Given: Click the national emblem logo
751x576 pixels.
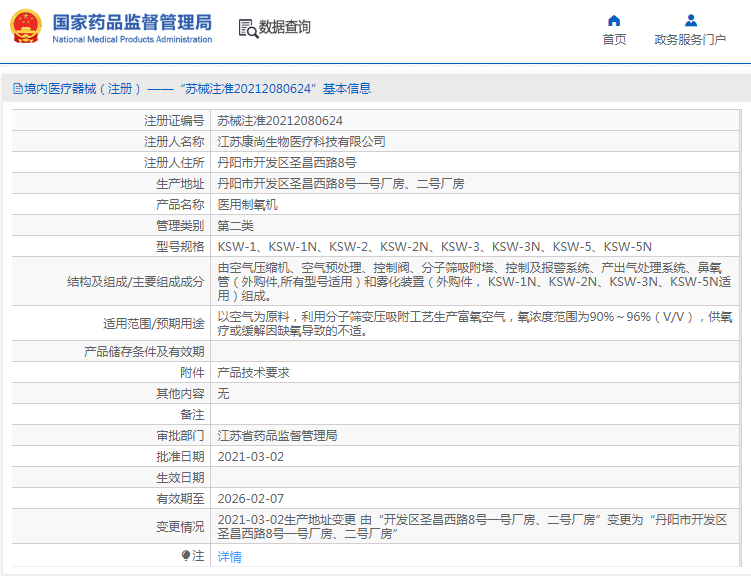Looking at the screenshot, I should click(x=26, y=27).
